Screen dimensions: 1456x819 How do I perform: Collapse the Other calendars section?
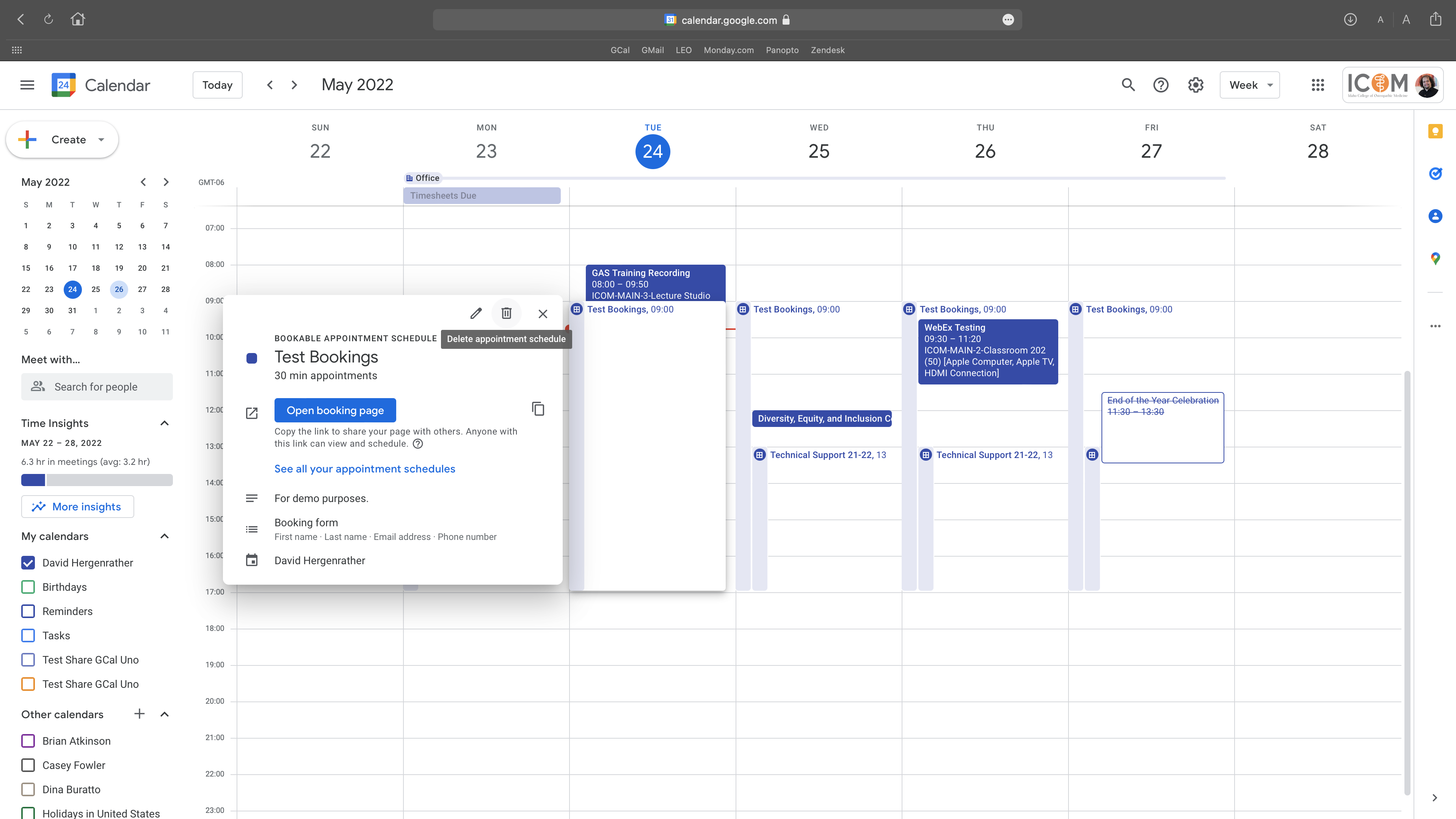(165, 714)
